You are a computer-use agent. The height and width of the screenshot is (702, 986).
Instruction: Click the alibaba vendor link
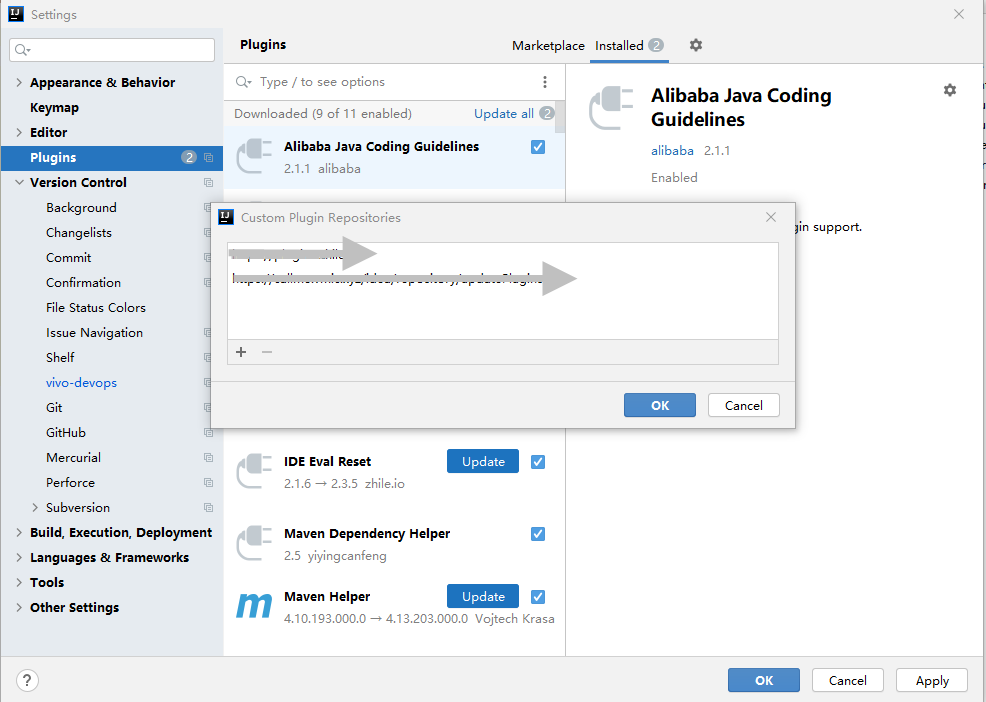672,150
